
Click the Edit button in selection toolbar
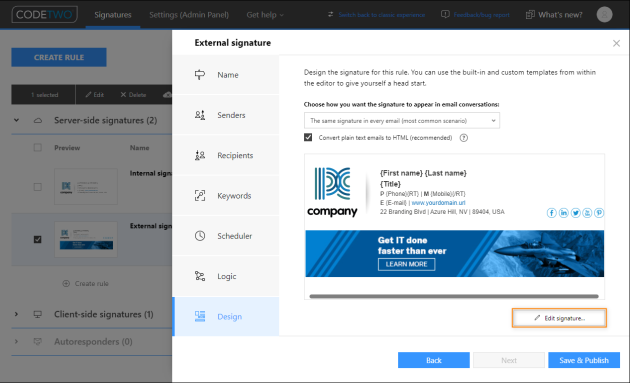(x=94, y=95)
